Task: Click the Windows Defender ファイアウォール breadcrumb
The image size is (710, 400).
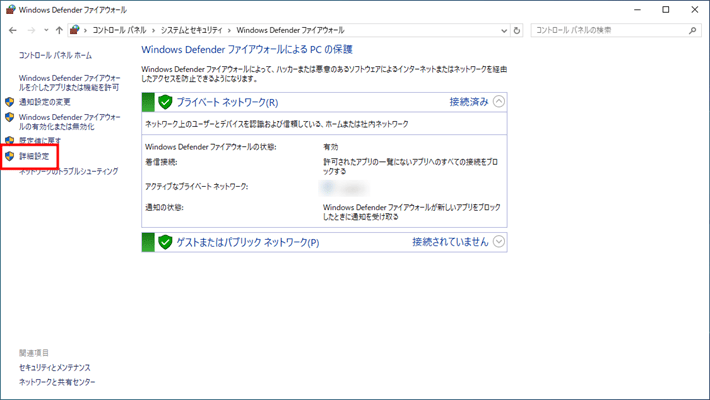Action: tap(290, 30)
